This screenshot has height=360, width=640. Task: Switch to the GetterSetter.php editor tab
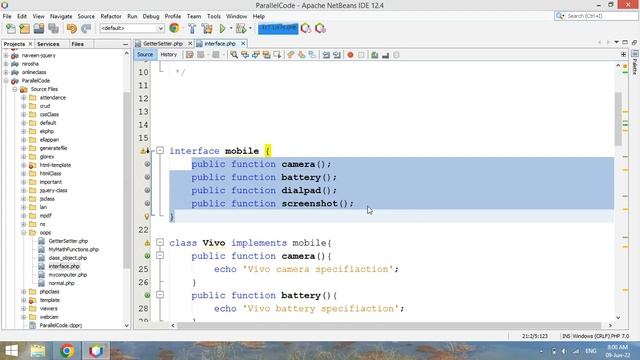pyautogui.click(x=163, y=44)
